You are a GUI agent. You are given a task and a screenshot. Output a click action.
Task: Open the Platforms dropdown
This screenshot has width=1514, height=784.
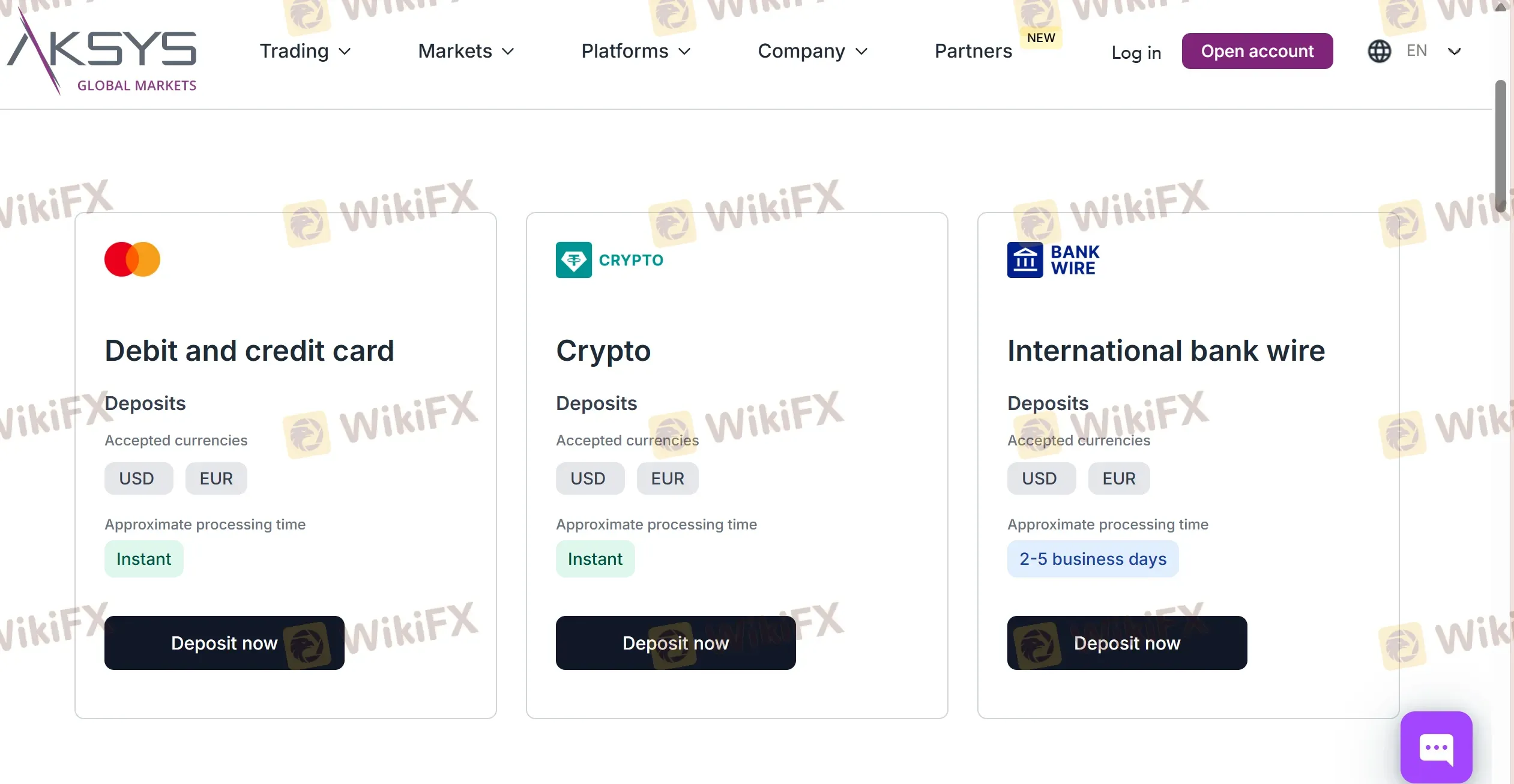point(635,51)
